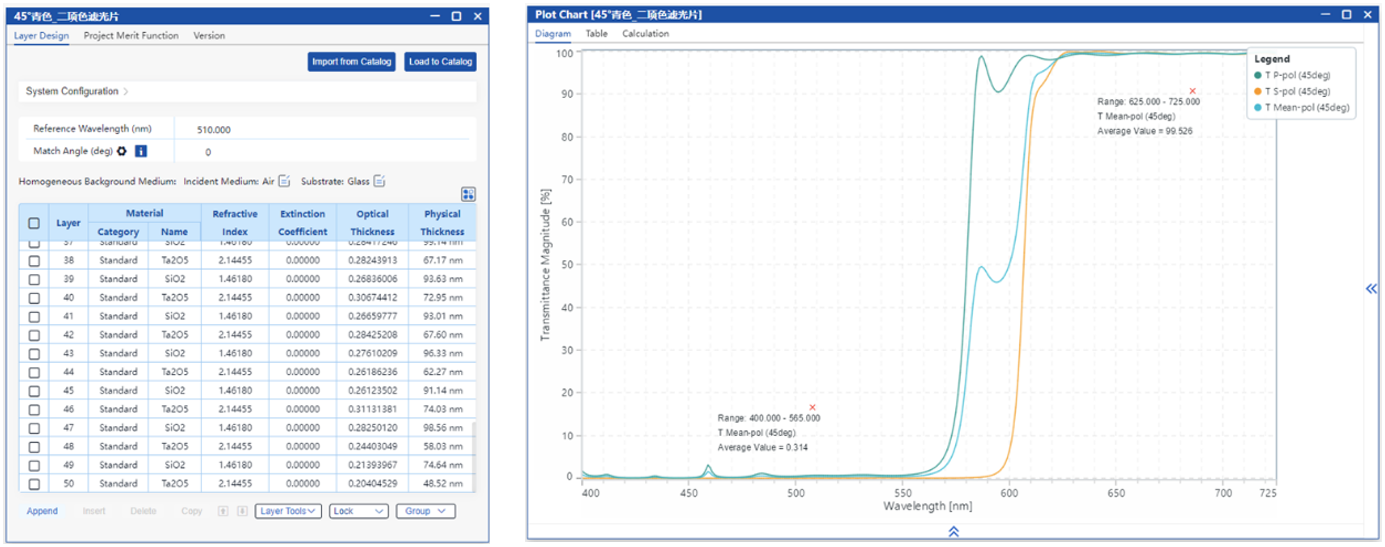Collapse chart side panel with double left chevron
The height and width of the screenshot is (547, 1385).
click(x=1371, y=289)
